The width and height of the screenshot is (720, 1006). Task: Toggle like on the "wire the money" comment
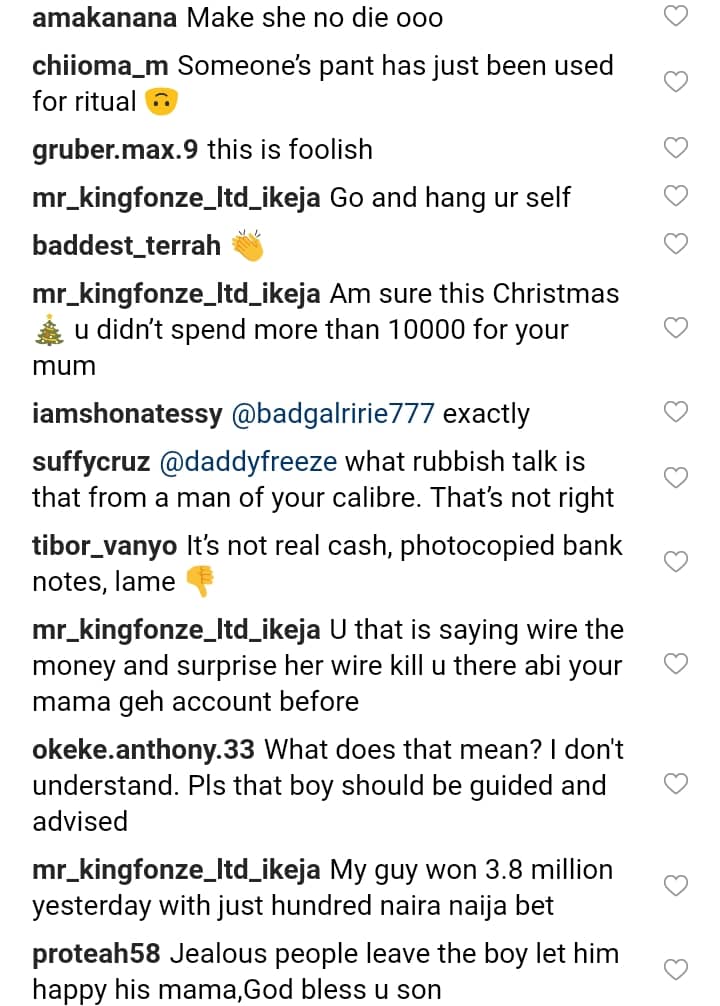pyautogui.click(x=677, y=664)
